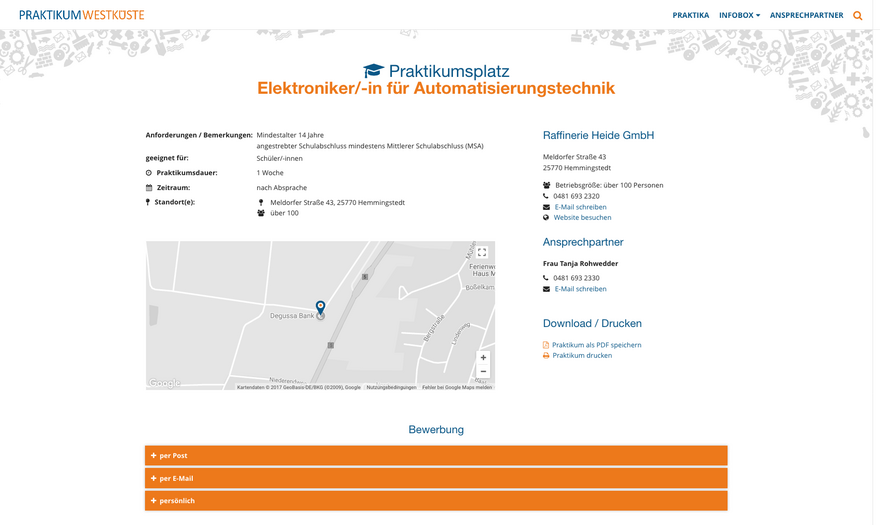The height and width of the screenshot is (525, 880).
Task: Click the Google logo on the map
Action: [164, 383]
